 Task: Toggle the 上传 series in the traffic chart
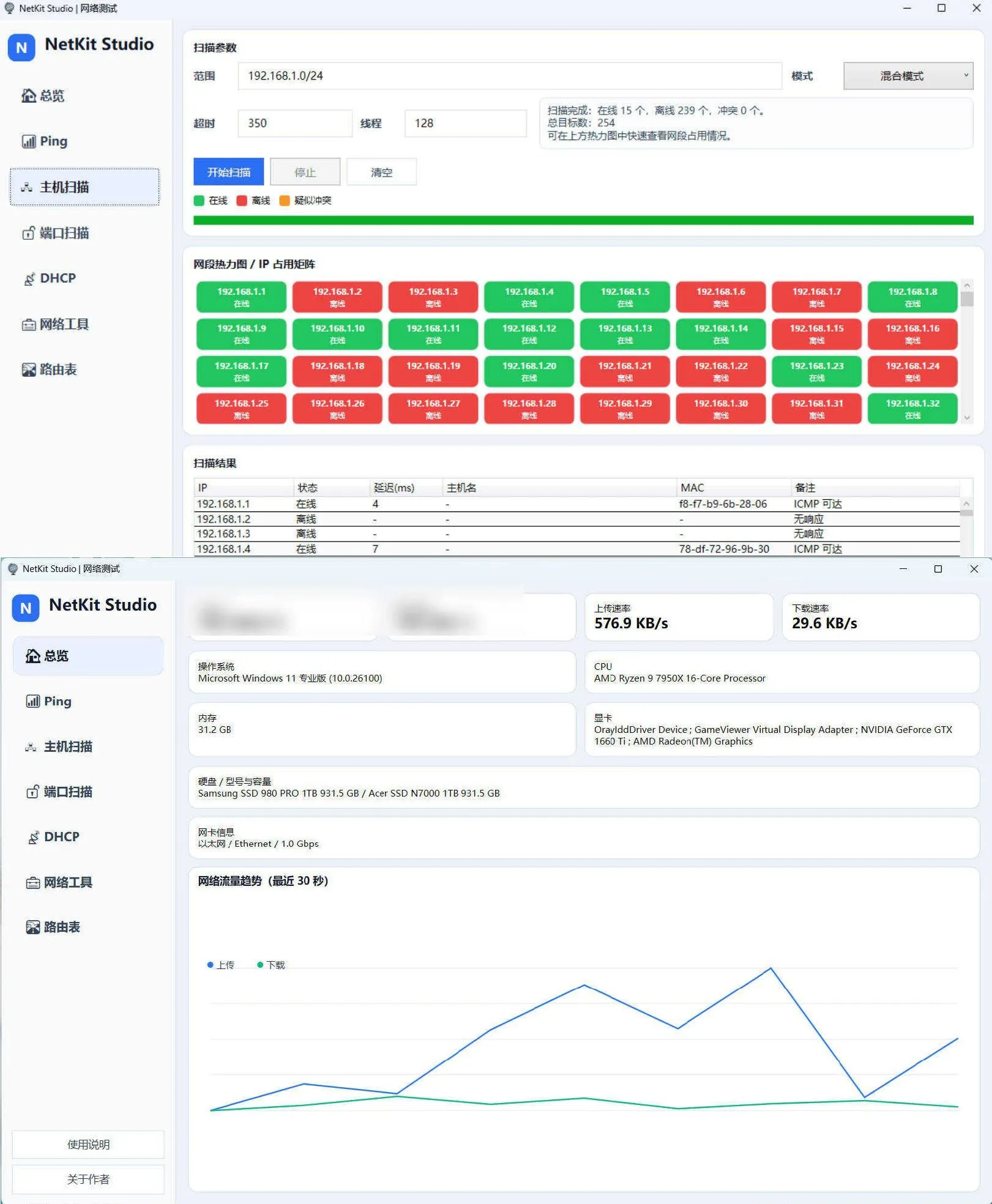(222, 964)
